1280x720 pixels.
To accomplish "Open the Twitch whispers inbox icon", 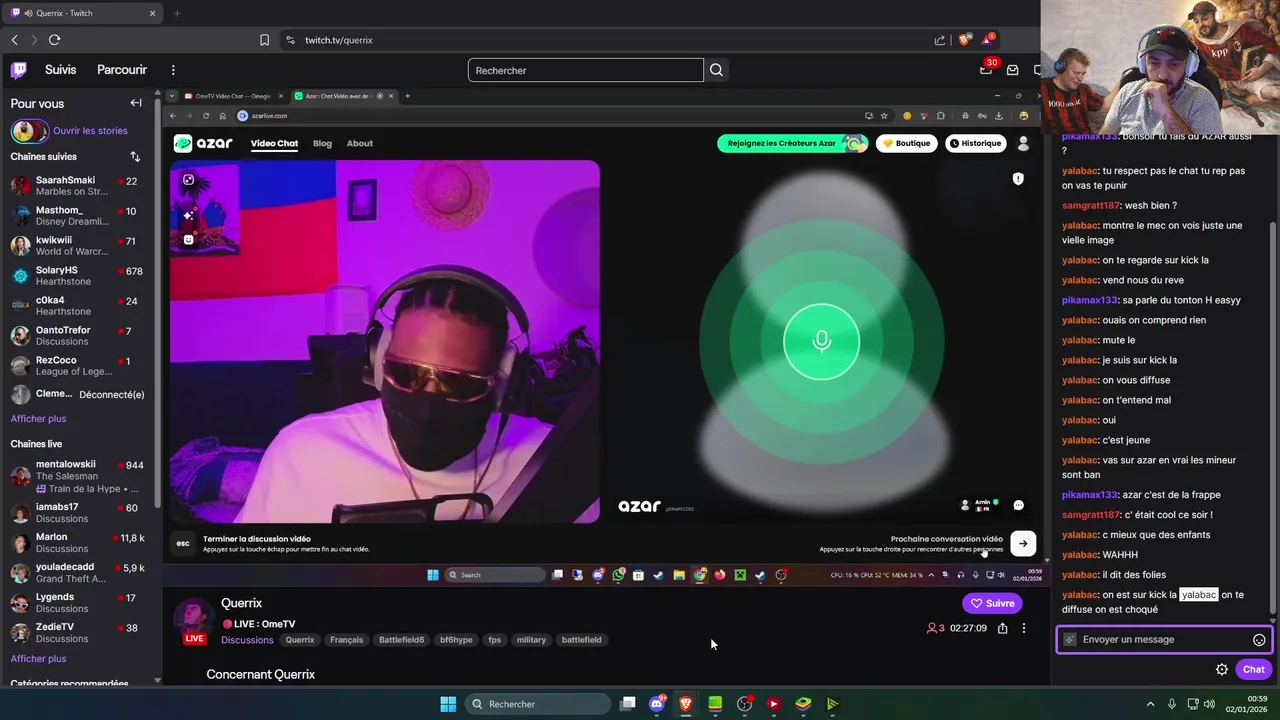I will coord(1013,70).
